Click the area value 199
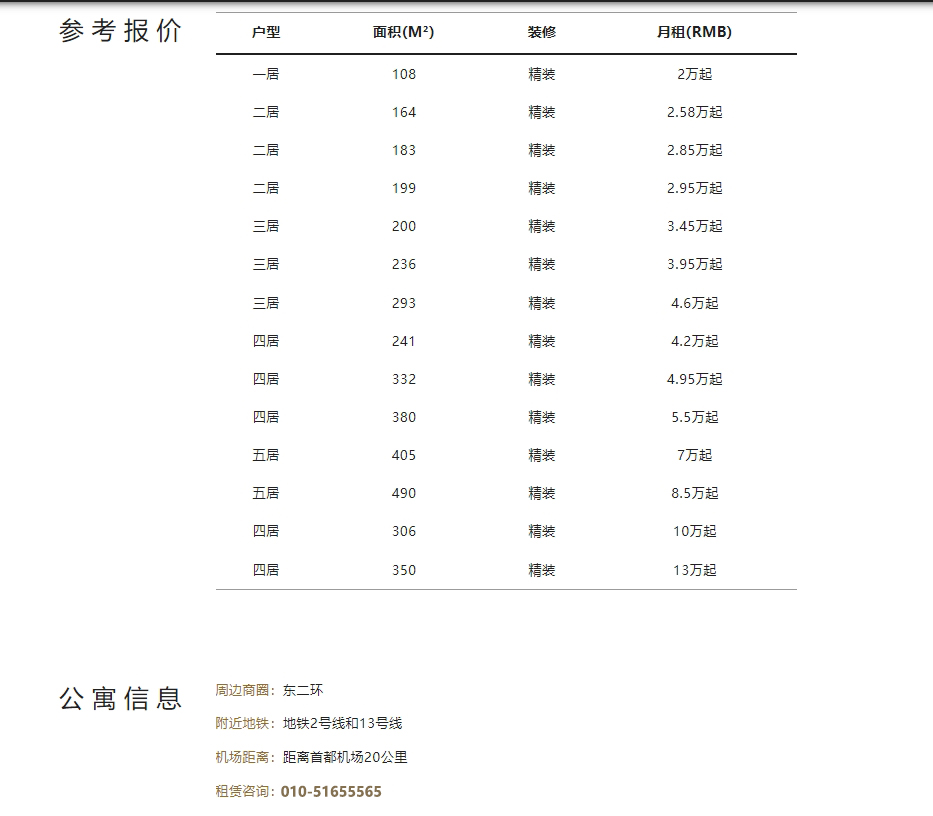933x816 pixels. coord(404,189)
